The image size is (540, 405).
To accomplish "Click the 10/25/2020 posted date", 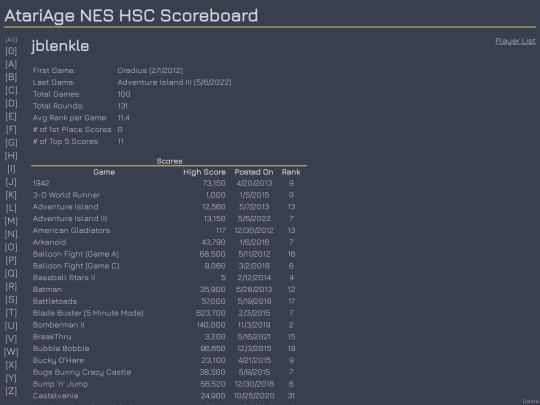I will [x=254, y=396].
